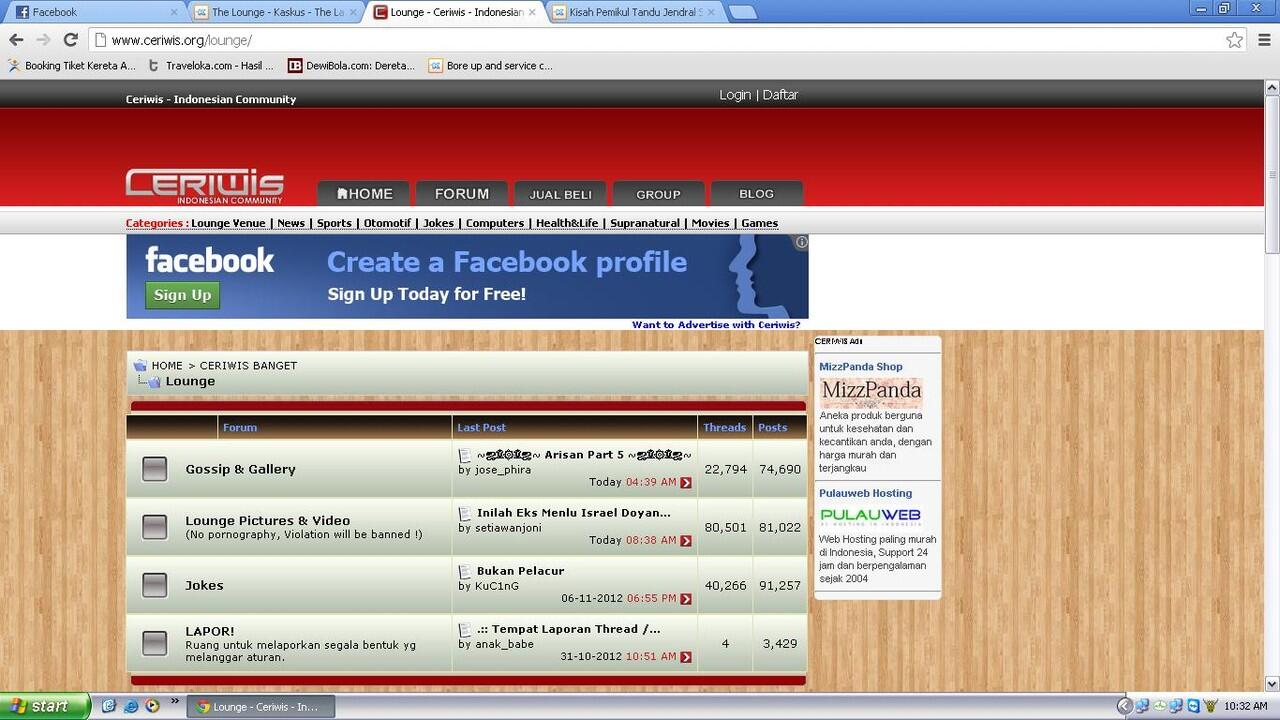Go to last post arrow at 10:51 AM
The image size is (1280, 720).
tap(686, 657)
